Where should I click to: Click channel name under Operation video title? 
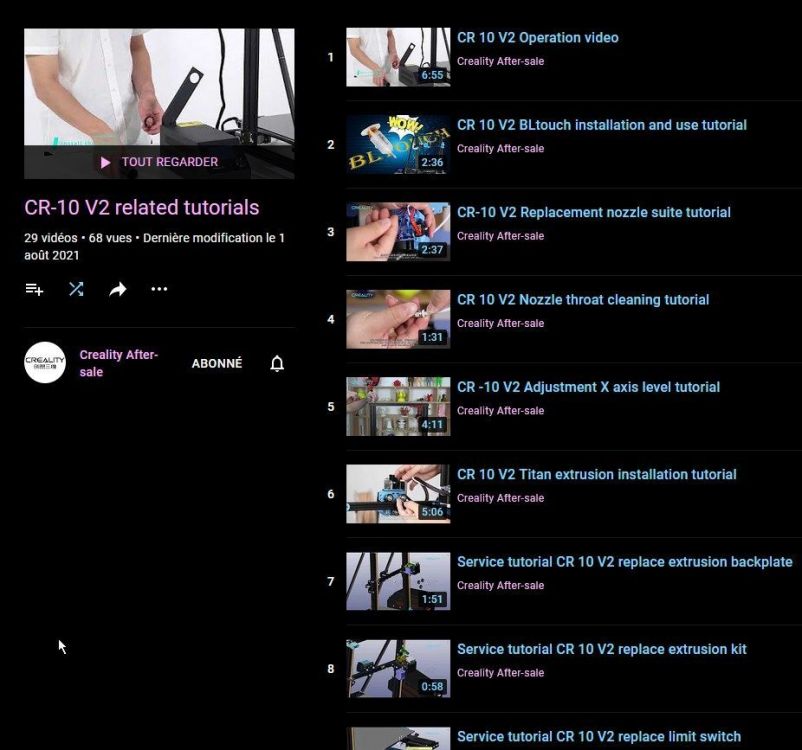coord(500,61)
